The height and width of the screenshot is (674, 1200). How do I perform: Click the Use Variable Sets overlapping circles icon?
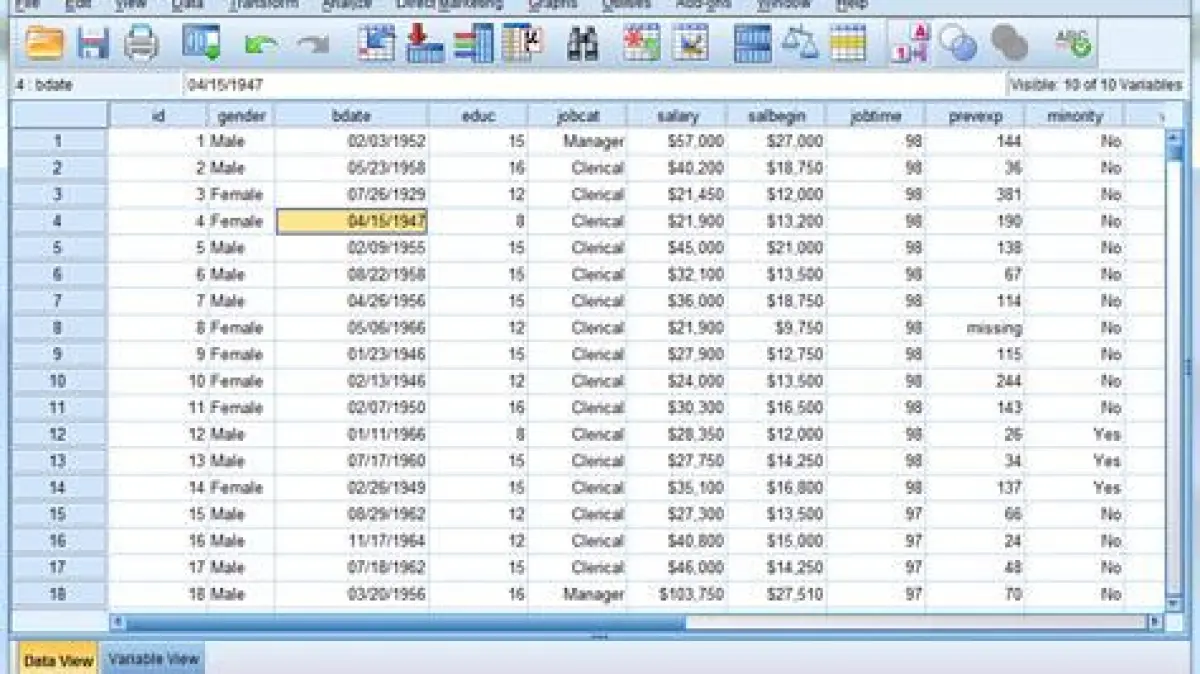click(958, 43)
